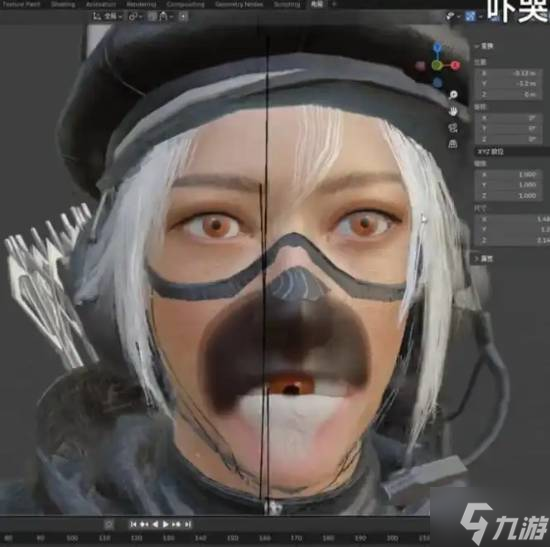This screenshot has height=547, width=550.
Task: Click the red X axis on navigation gizmo
Action: click(x=455, y=65)
